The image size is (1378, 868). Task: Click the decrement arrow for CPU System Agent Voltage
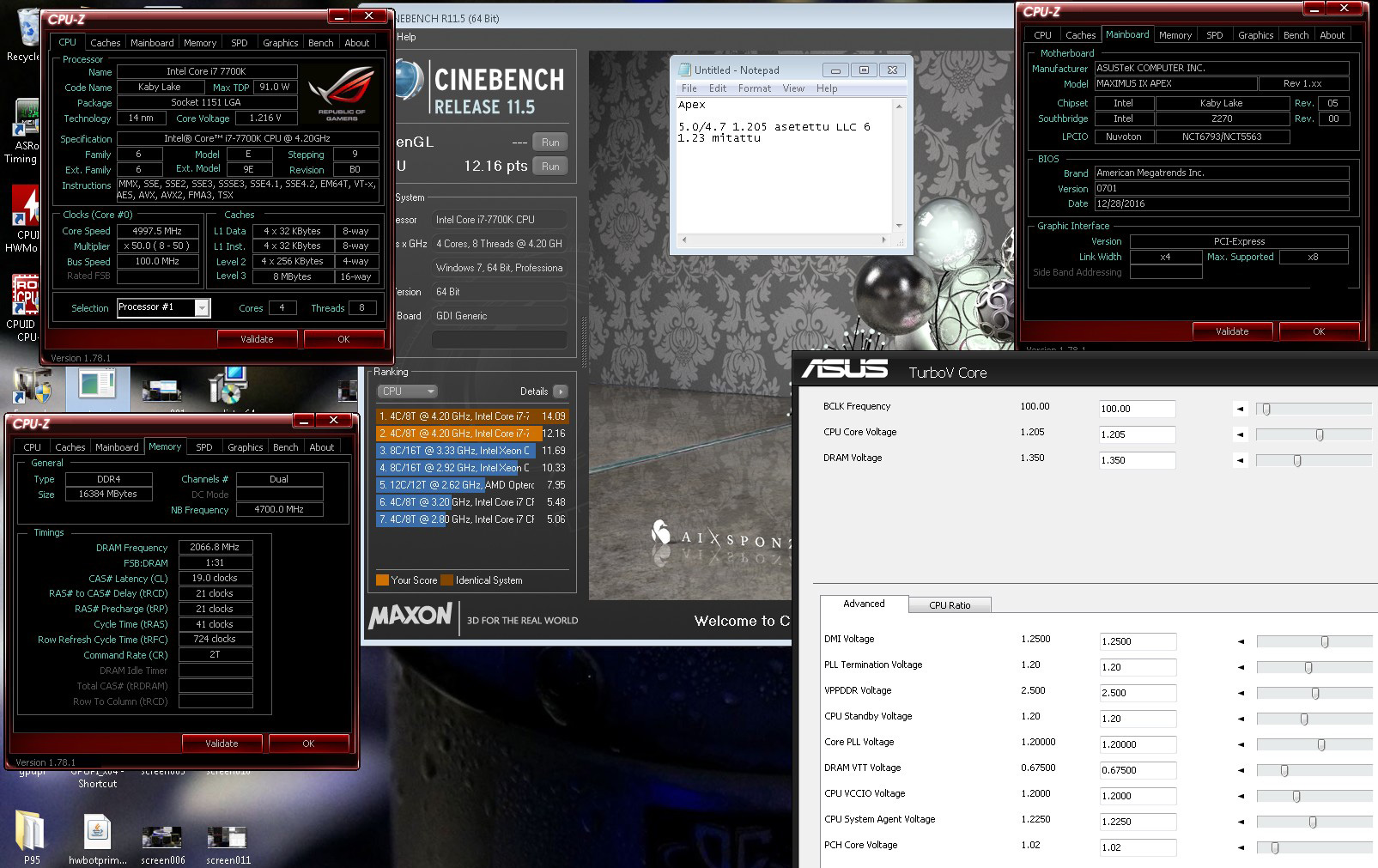tap(1241, 822)
